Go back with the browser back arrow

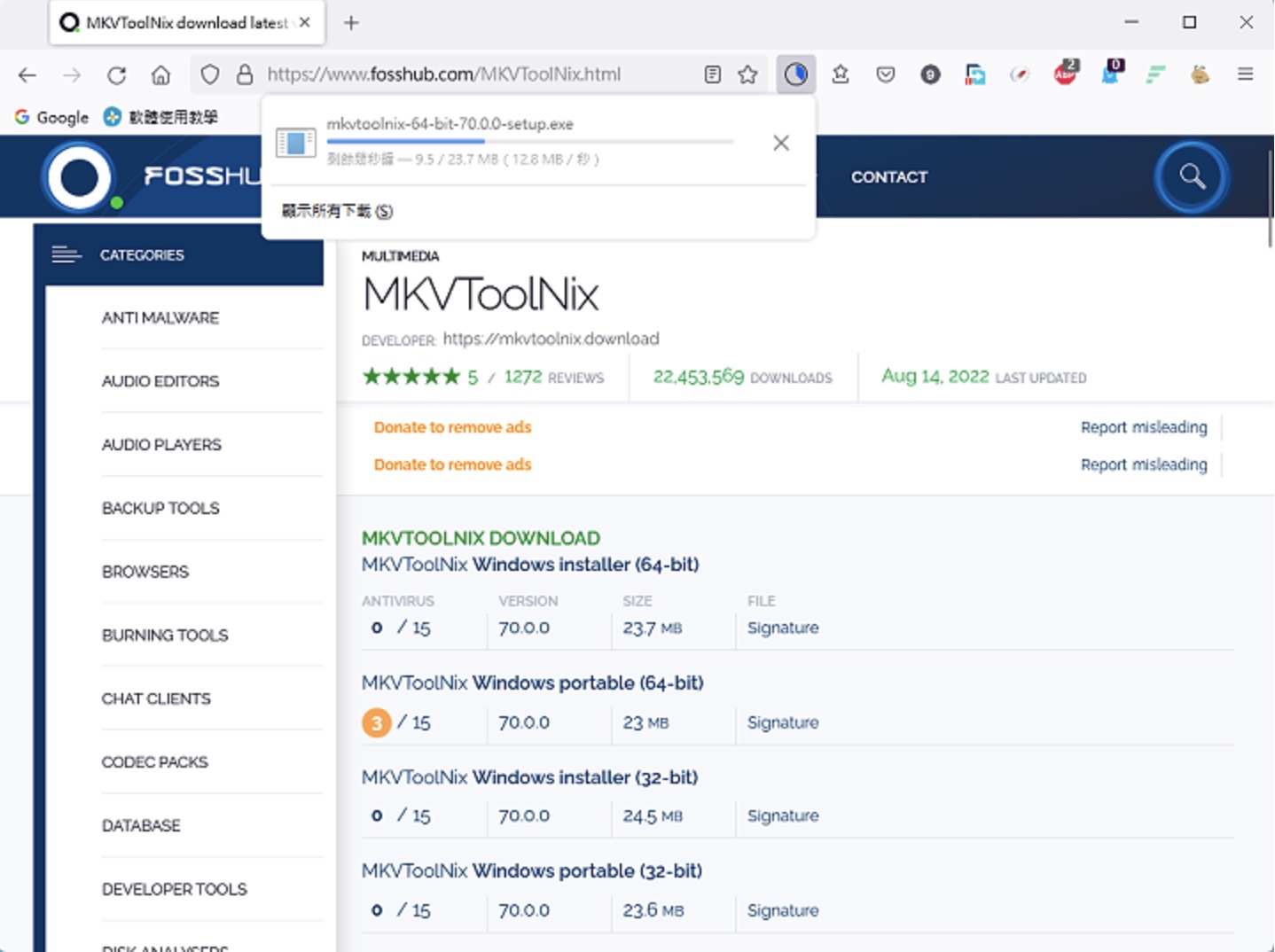(27, 75)
